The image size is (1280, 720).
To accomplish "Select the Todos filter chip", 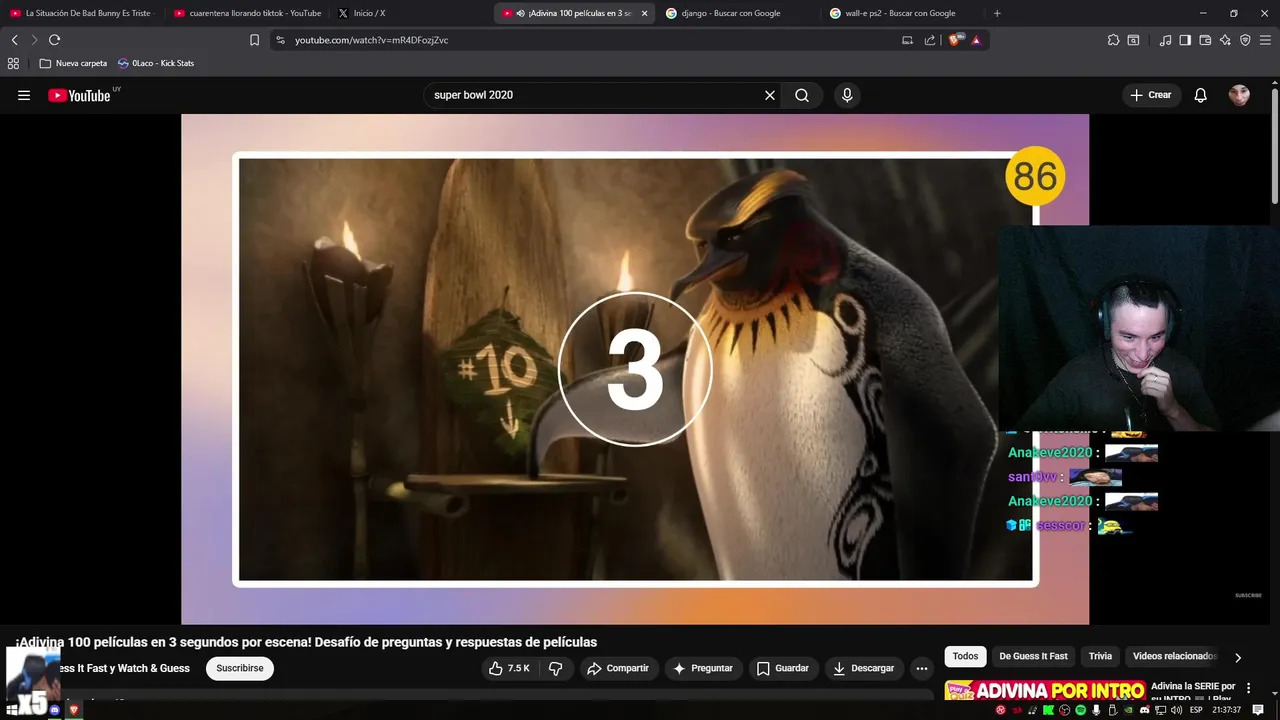I will pyautogui.click(x=965, y=656).
